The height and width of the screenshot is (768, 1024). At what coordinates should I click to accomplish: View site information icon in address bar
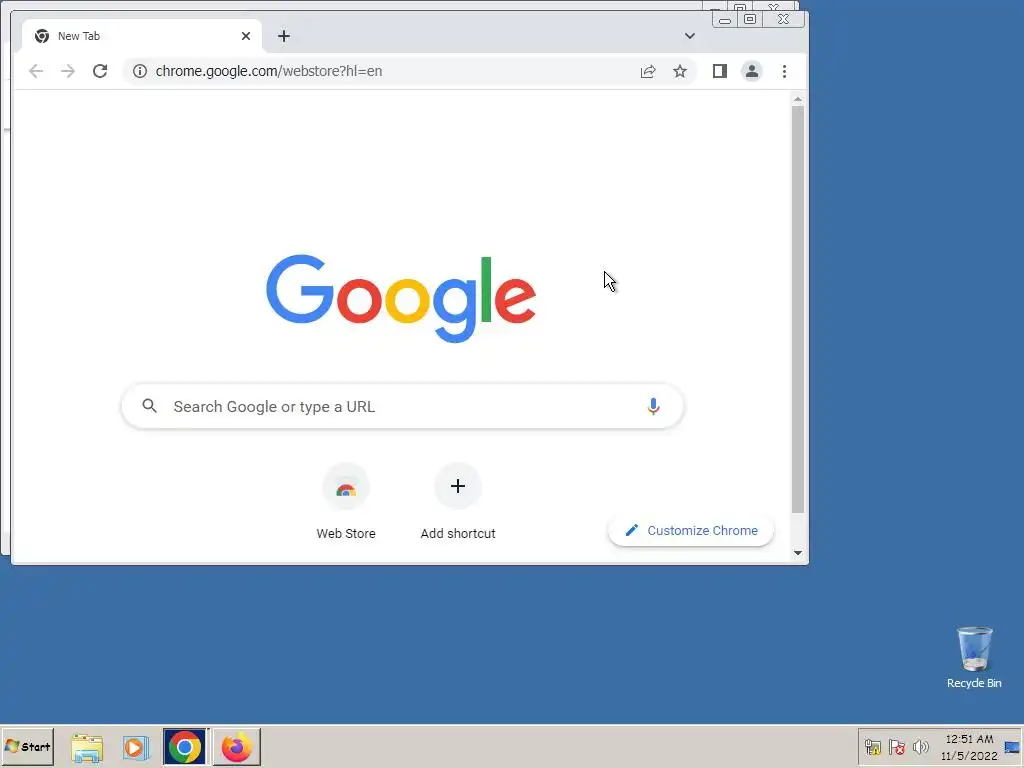140,71
